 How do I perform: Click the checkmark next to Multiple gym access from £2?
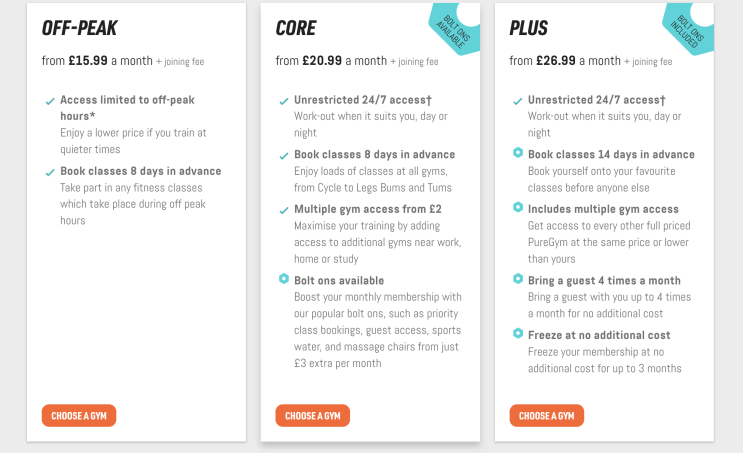click(x=284, y=210)
